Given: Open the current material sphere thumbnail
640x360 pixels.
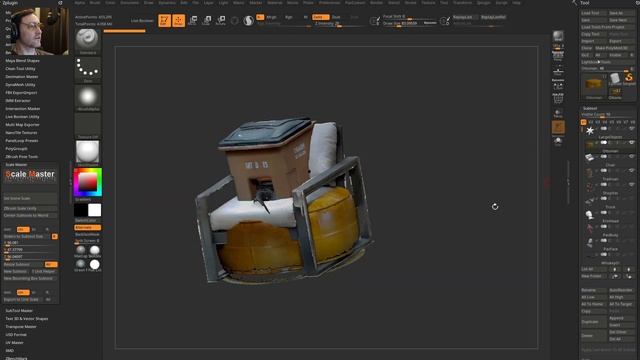Looking at the screenshot, I should pyautogui.click(x=88, y=153).
